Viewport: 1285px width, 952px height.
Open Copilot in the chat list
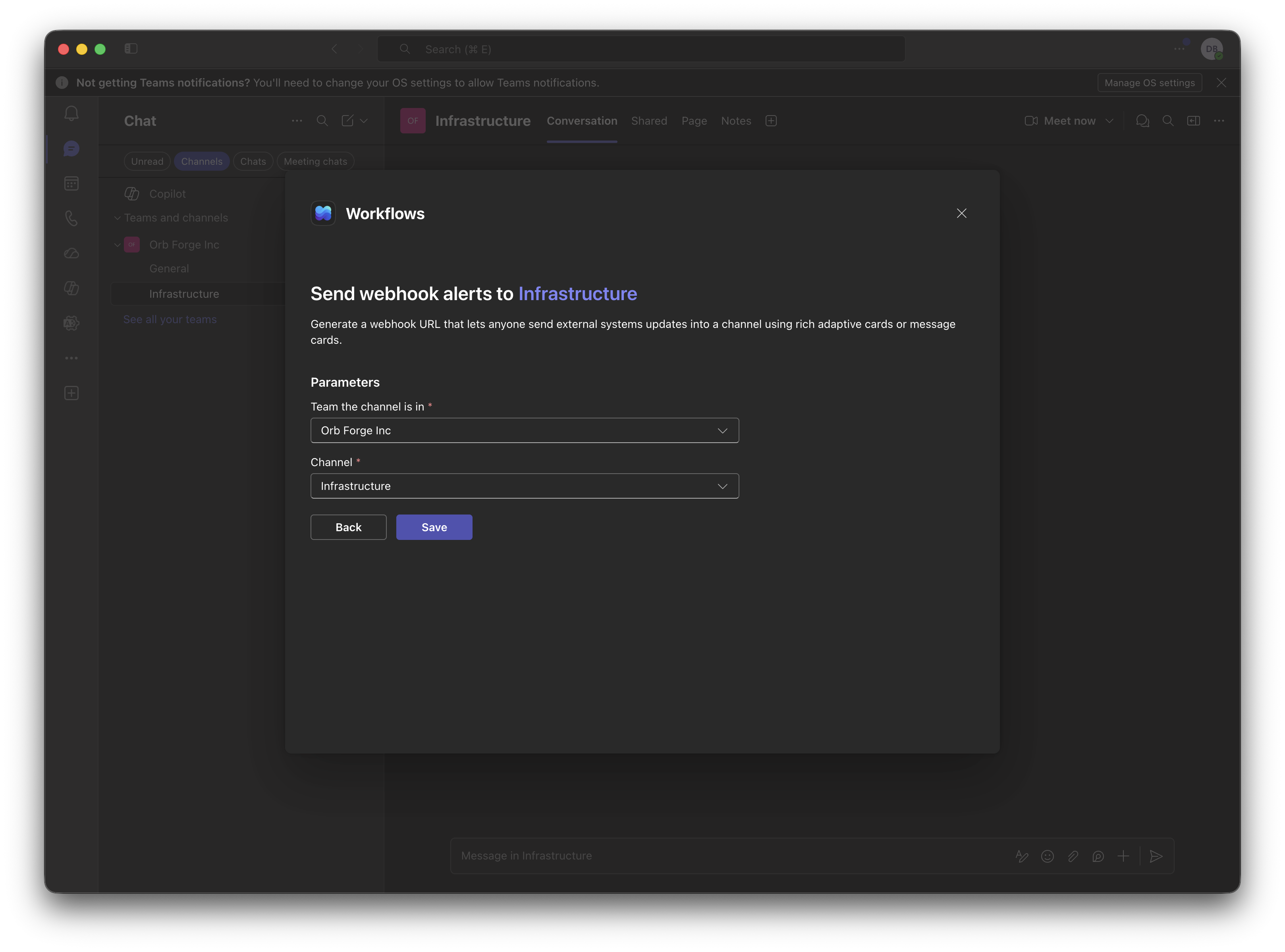click(x=167, y=194)
